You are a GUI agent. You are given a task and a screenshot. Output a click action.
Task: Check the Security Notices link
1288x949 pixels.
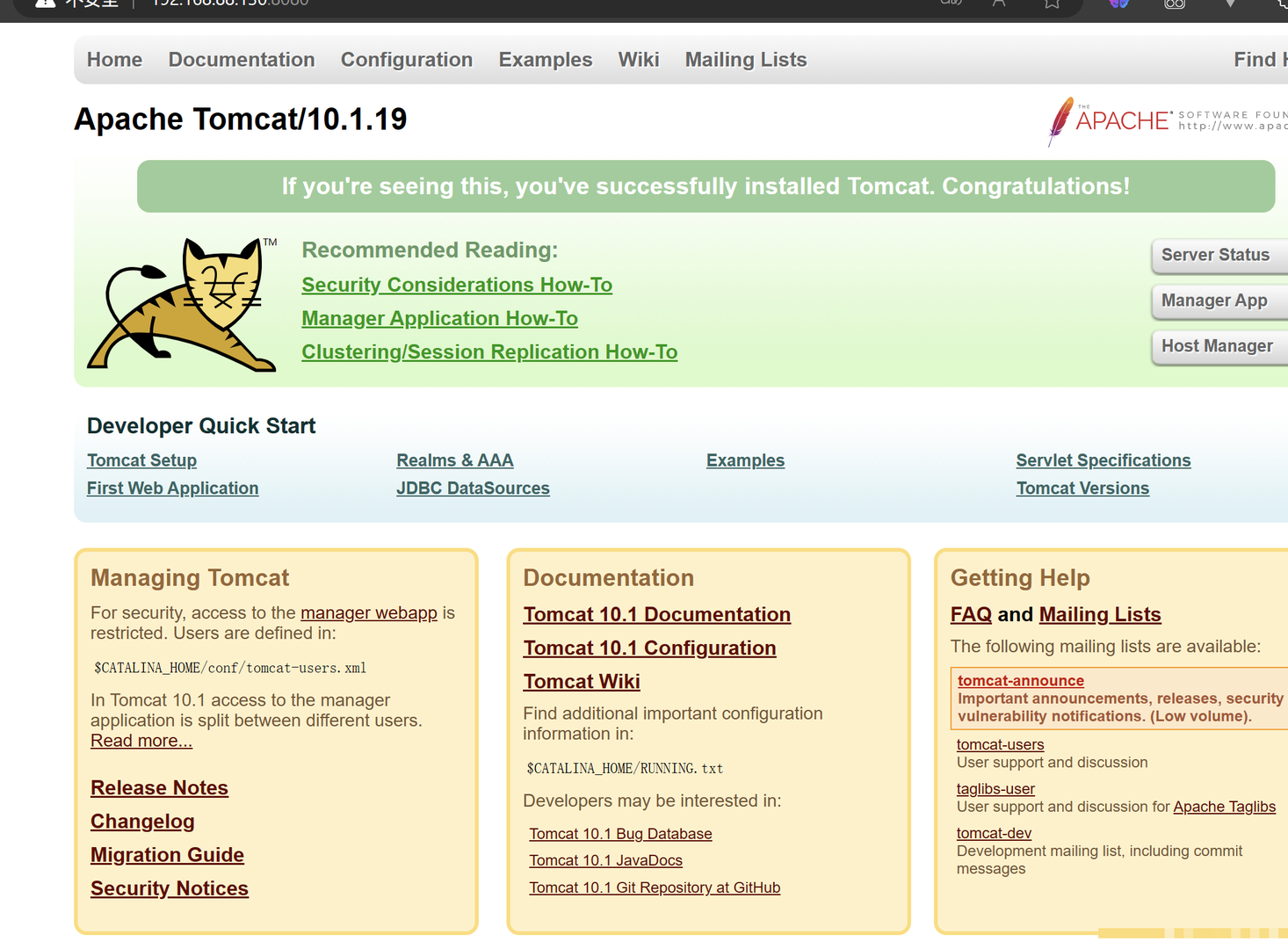[170, 888]
